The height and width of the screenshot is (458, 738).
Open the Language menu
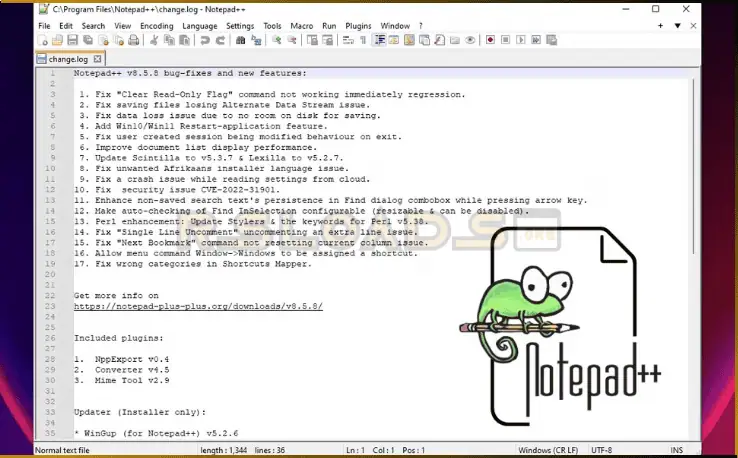pos(200,26)
